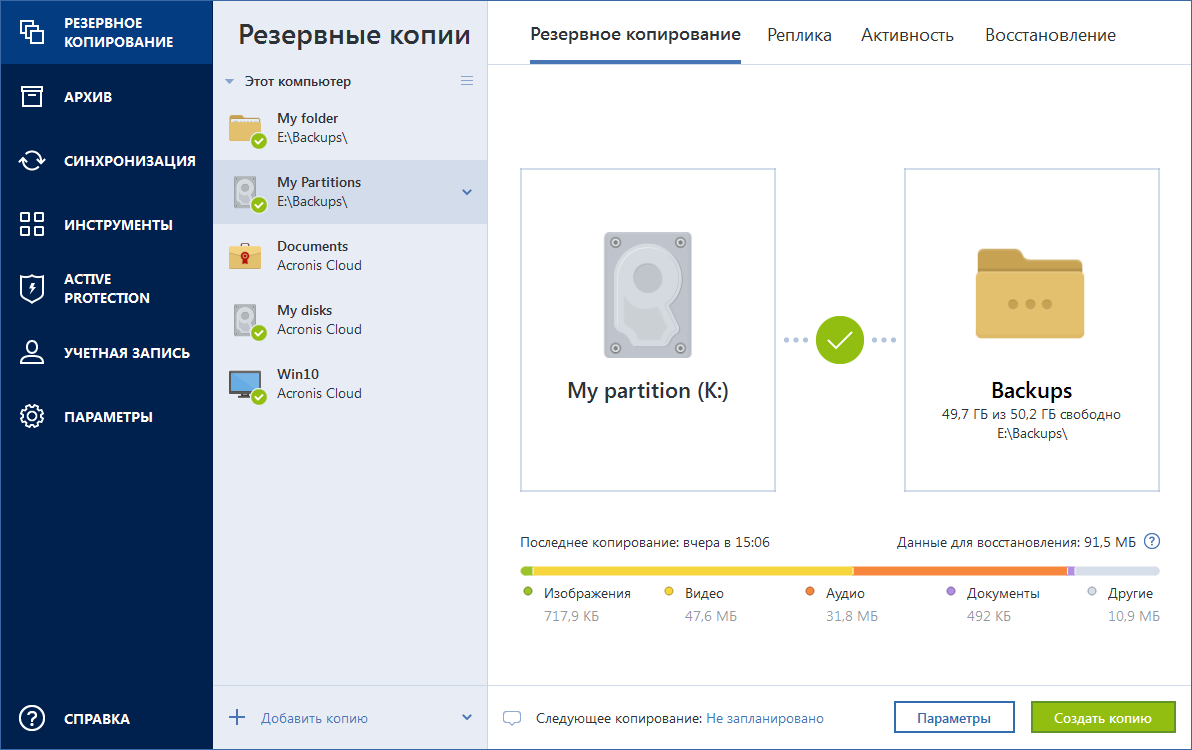
Task: Switch to the Реплика tab
Action: pos(799,35)
